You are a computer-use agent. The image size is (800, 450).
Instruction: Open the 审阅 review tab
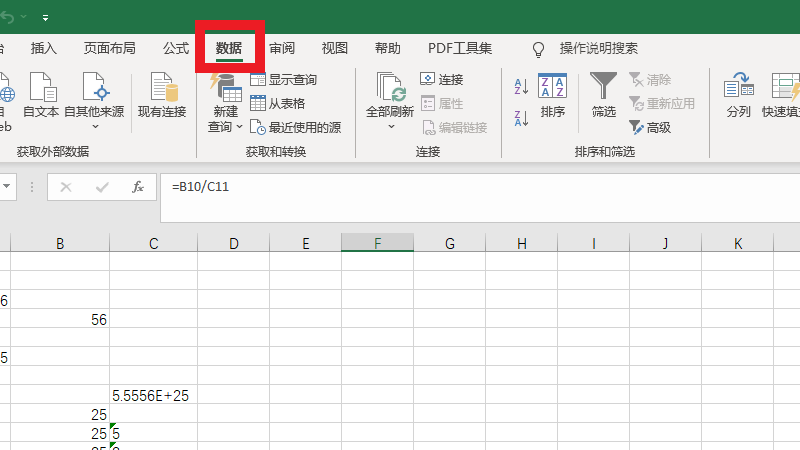click(x=282, y=48)
